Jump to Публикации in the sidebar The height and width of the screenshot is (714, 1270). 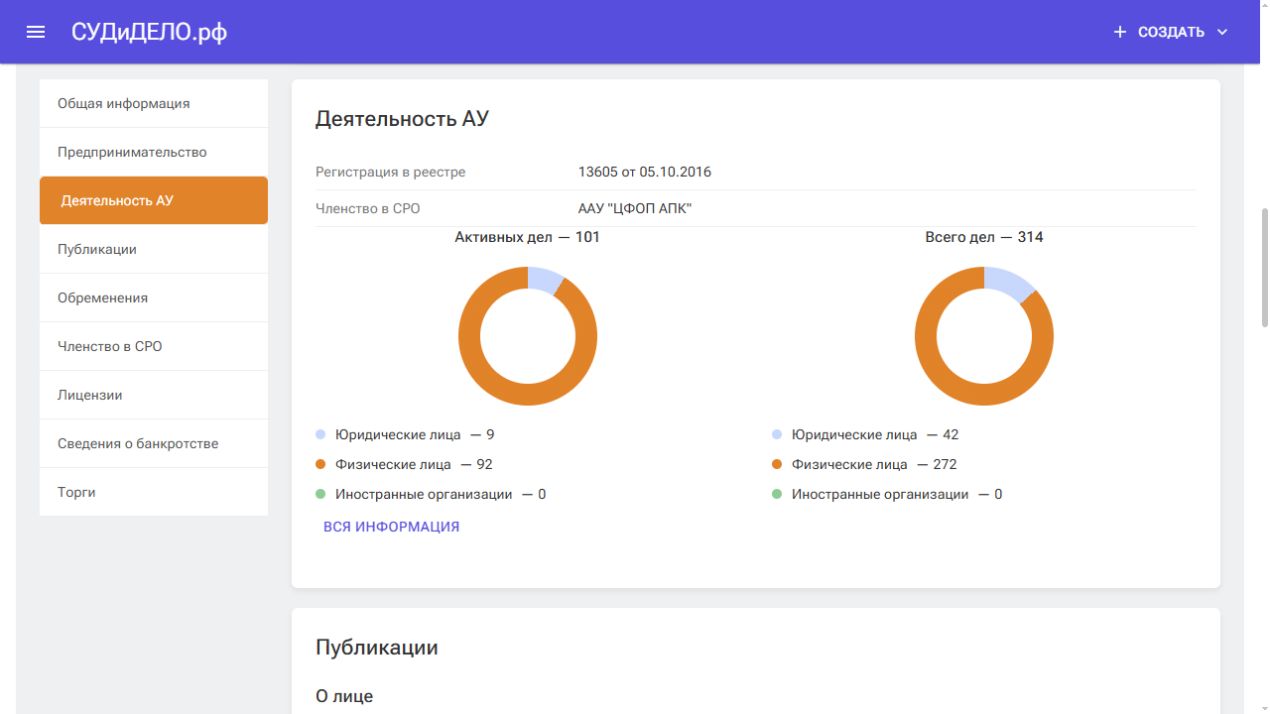pyautogui.click(x=154, y=249)
